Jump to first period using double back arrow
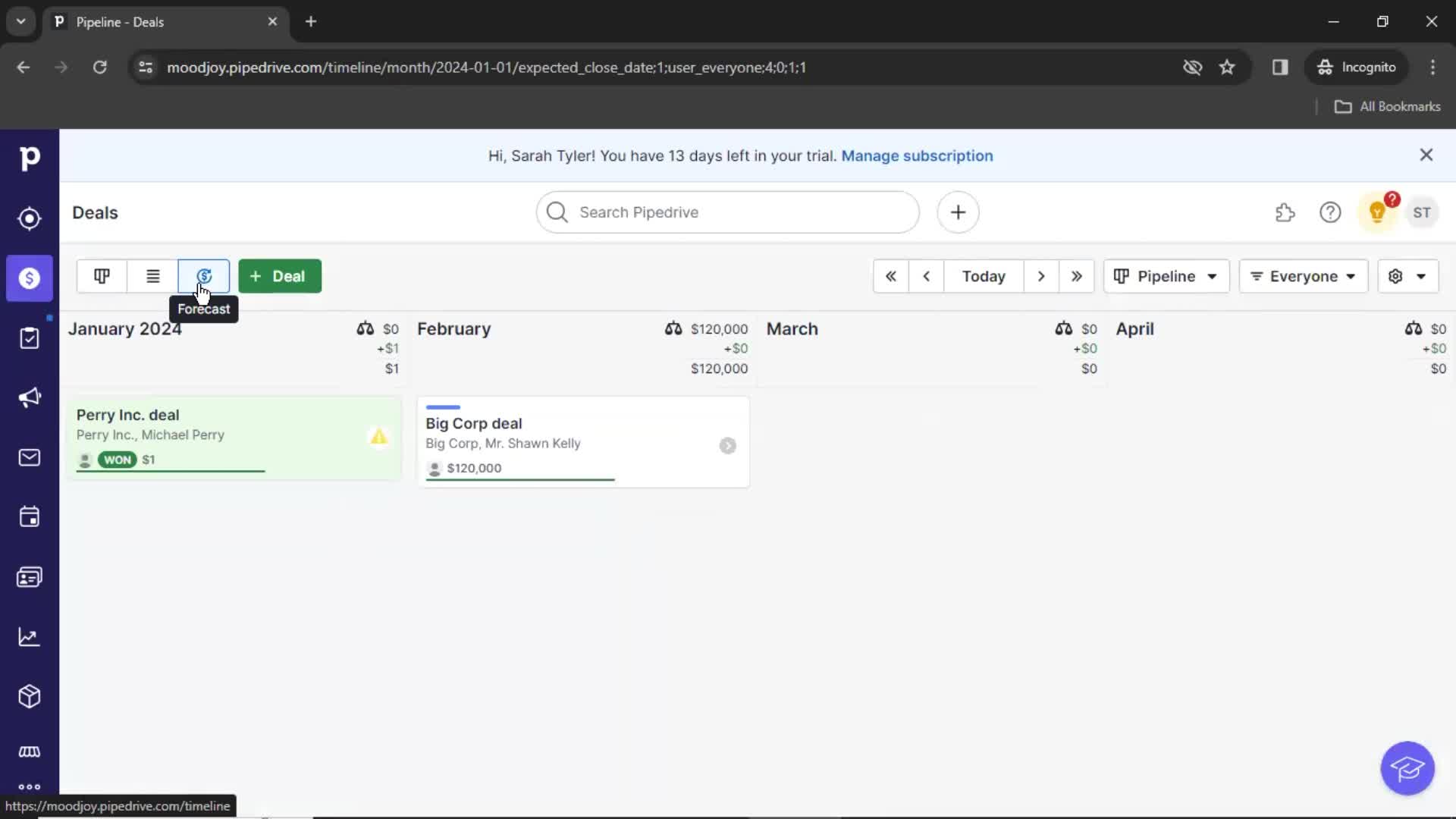 [x=890, y=276]
